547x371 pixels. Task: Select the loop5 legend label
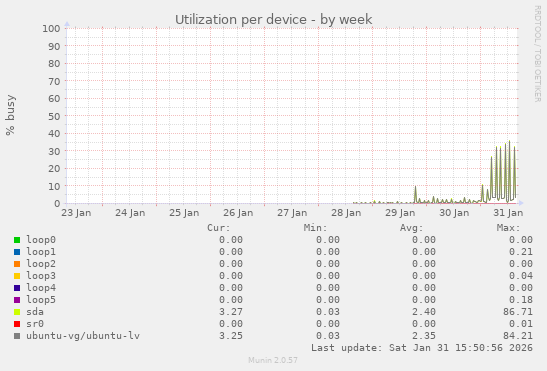41,300
